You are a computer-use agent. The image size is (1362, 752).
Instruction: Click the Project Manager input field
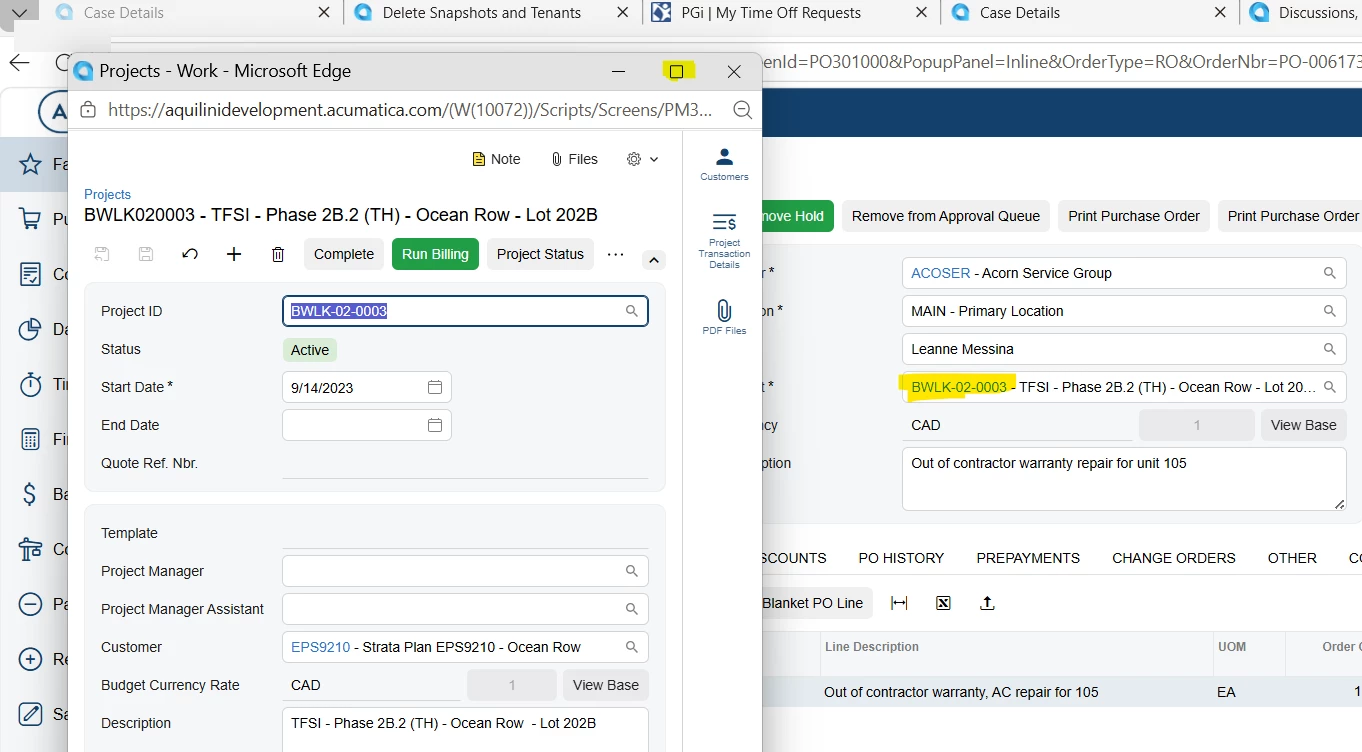point(465,571)
